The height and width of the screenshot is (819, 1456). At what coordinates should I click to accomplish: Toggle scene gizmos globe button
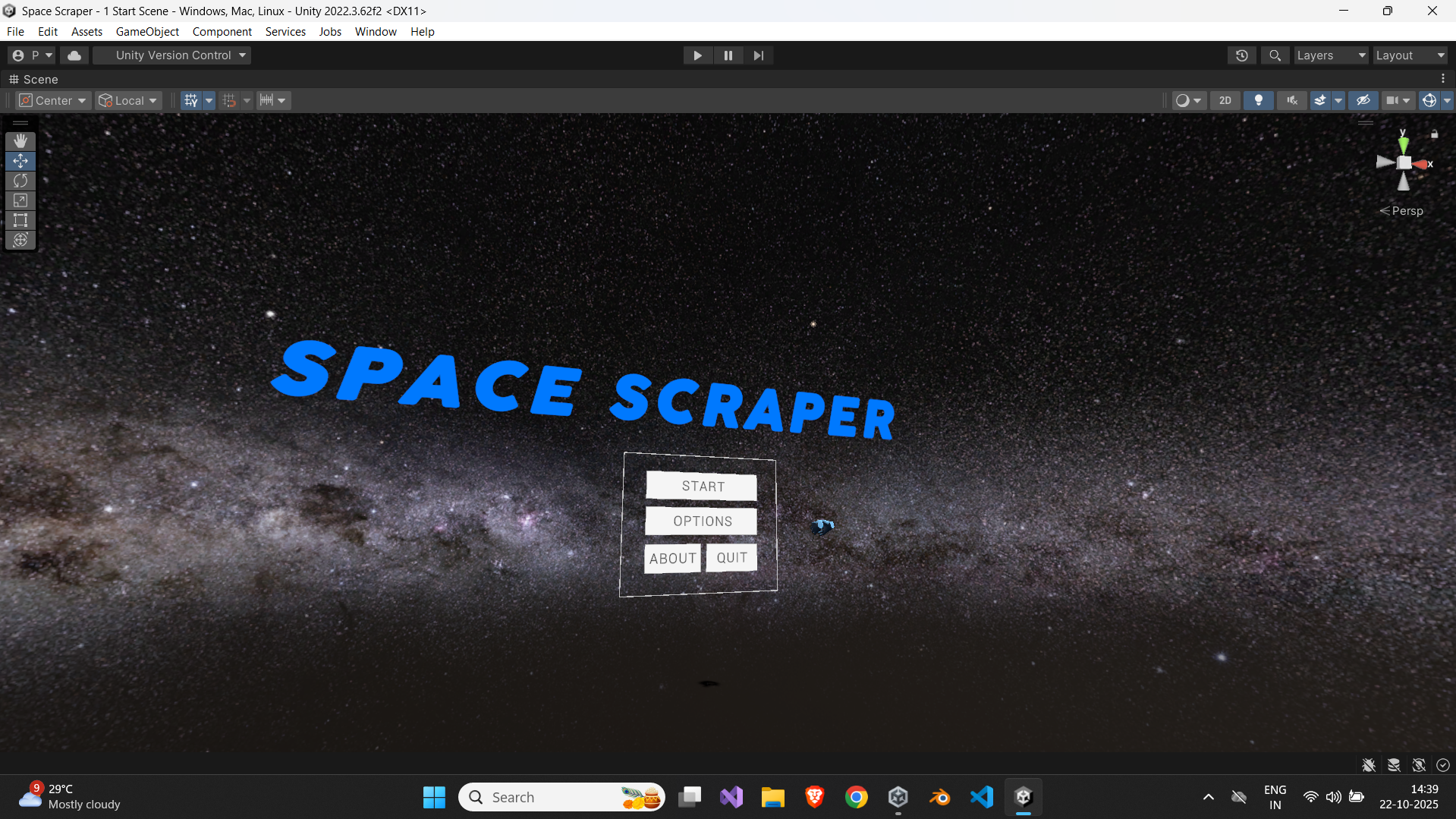[x=1429, y=100]
